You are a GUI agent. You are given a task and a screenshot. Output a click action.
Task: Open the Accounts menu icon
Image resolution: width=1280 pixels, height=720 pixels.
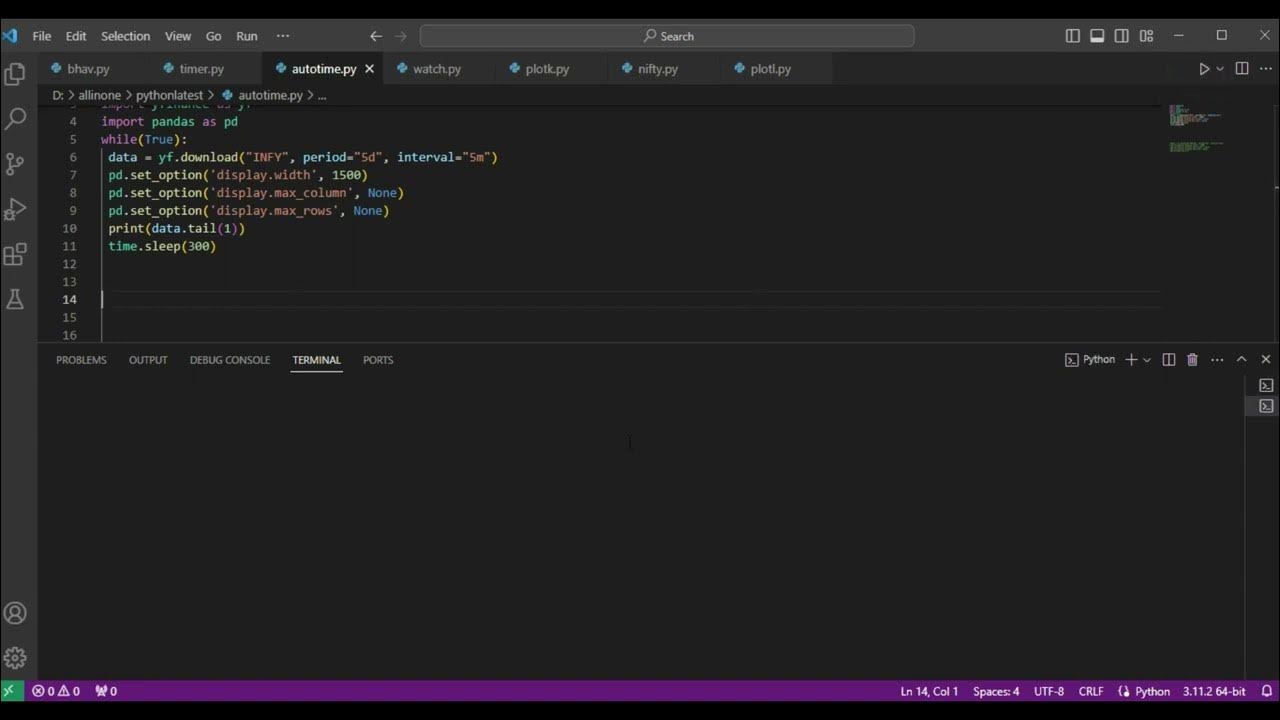click(15, 613)
